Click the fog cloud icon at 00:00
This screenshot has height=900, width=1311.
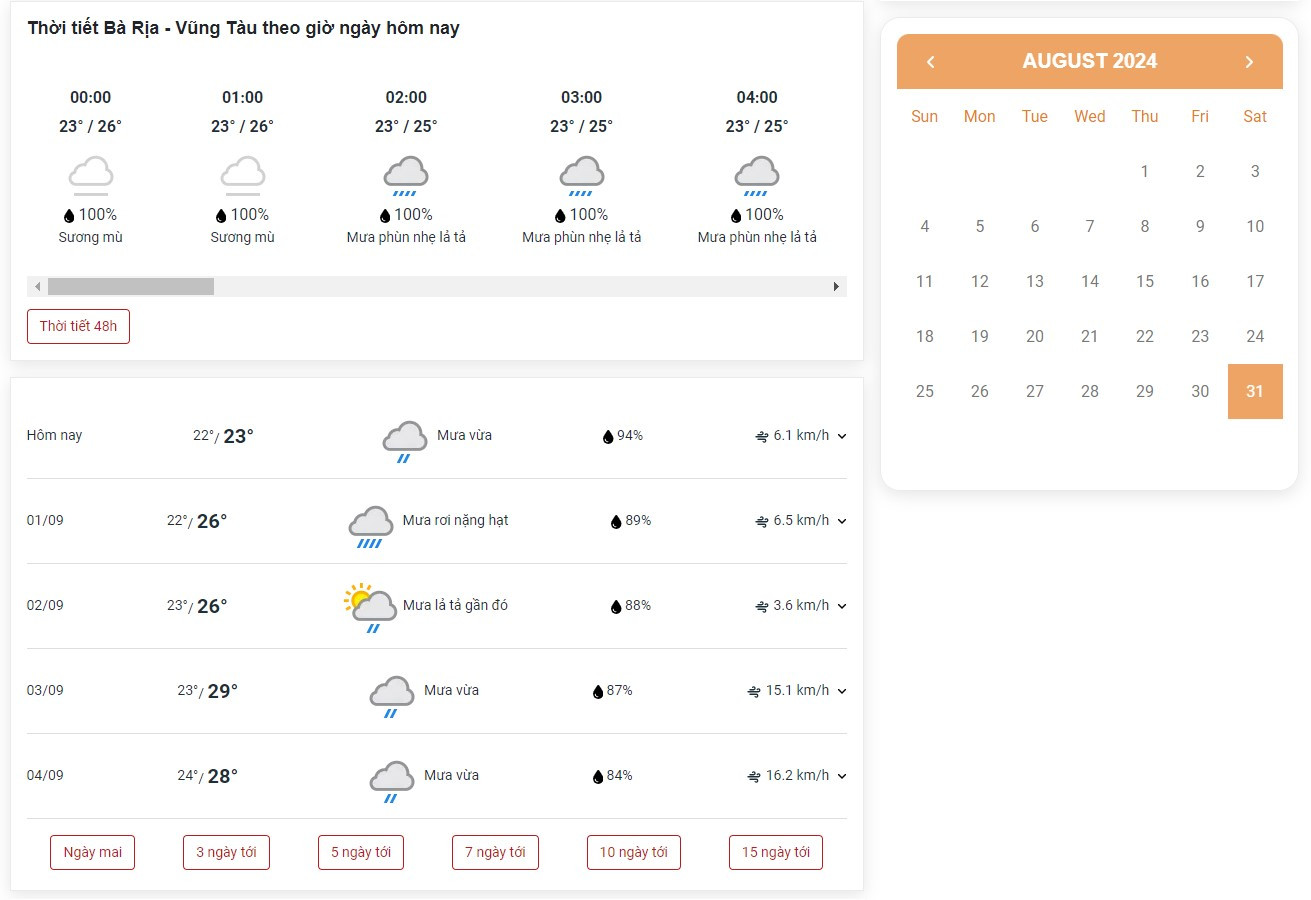pyautogui.click(x=90, y=175)
